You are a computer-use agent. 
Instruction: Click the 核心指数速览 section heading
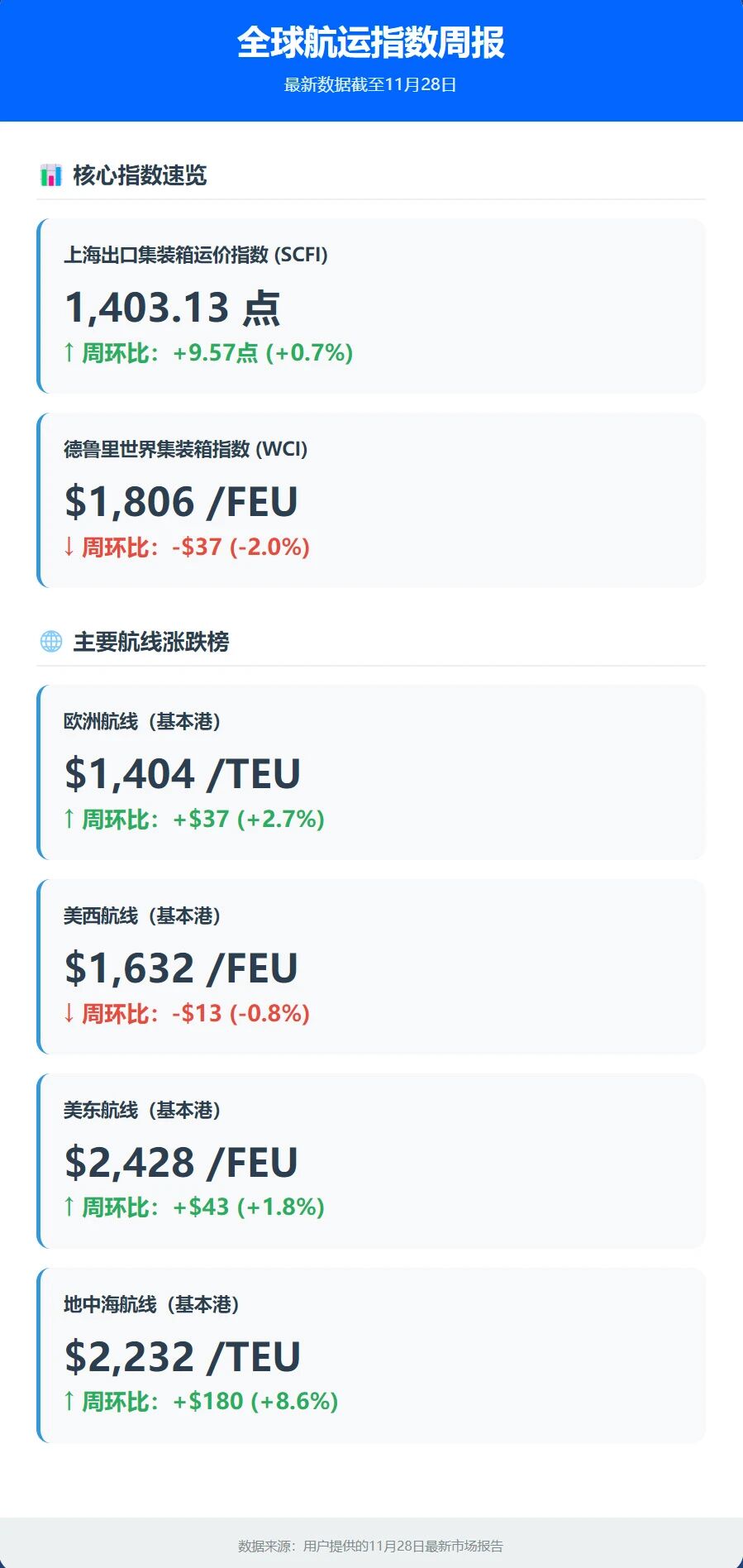140,175
